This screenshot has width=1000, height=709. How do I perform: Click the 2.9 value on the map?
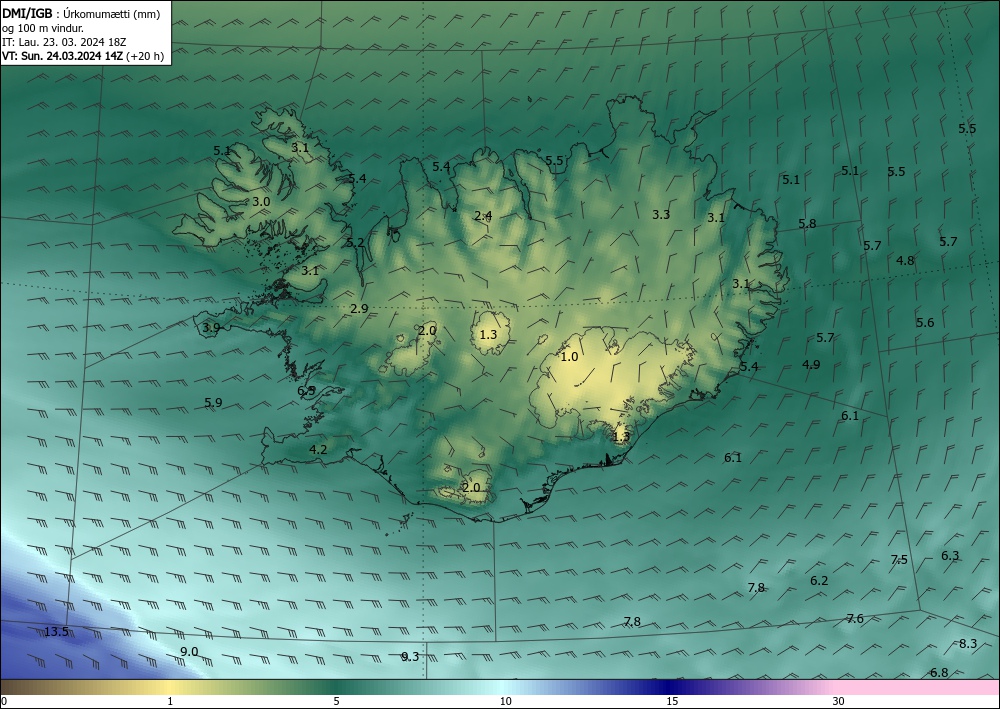(359, 309)
